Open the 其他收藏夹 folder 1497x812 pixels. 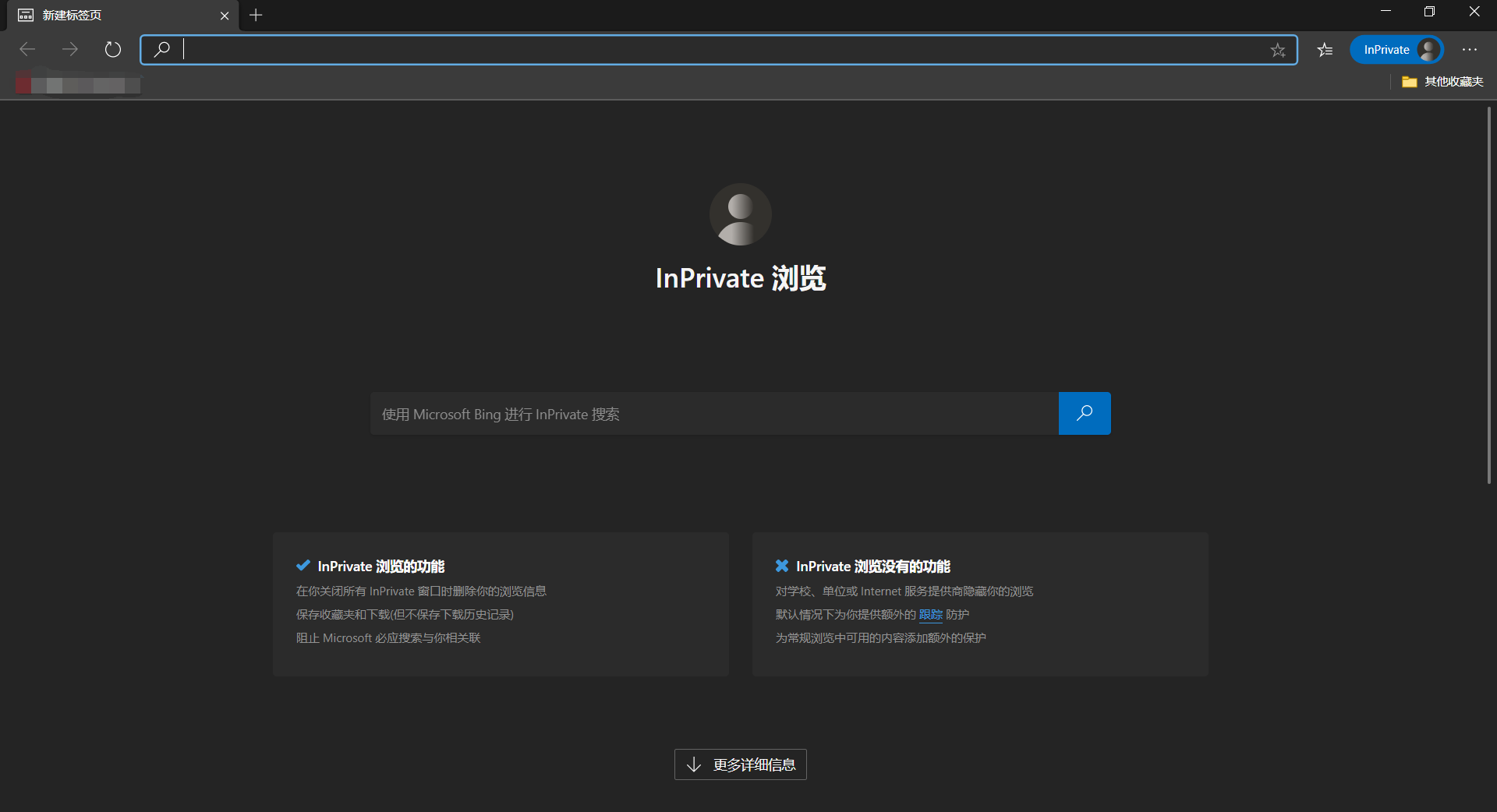(x=1442, y=82)
